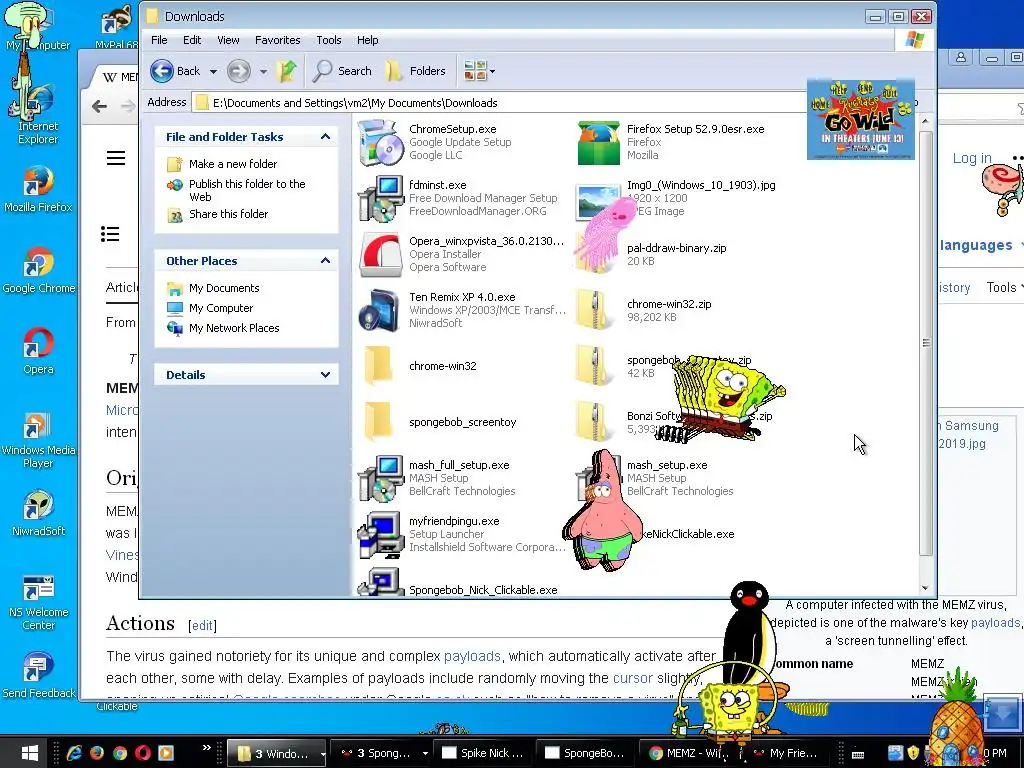Open Windows Media Player desktop shortcut
The height and width of the screenshot is (768, 1024).
[x=38, y=439]
